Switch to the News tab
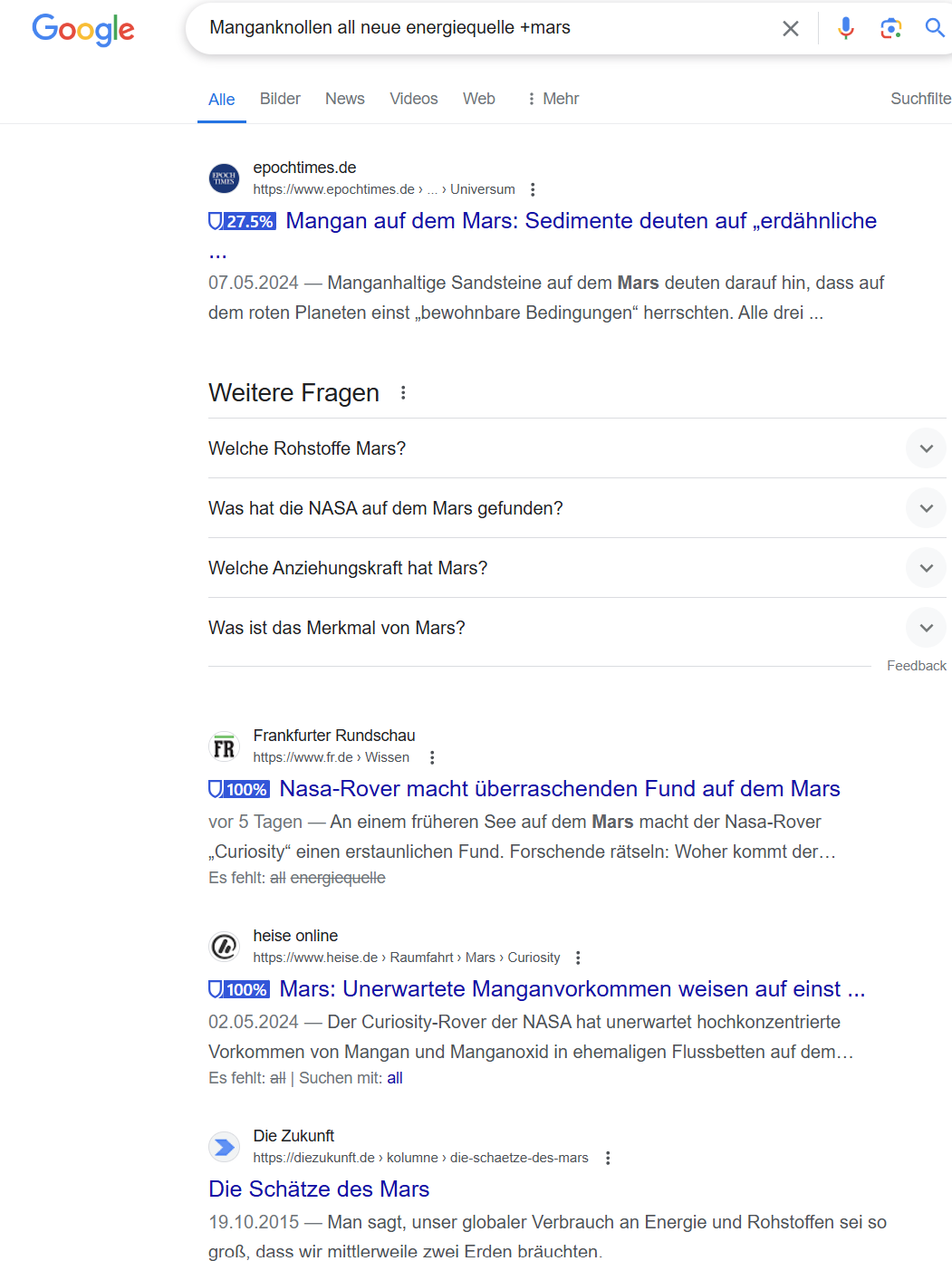952x1261 pixels. click(345, 99)
